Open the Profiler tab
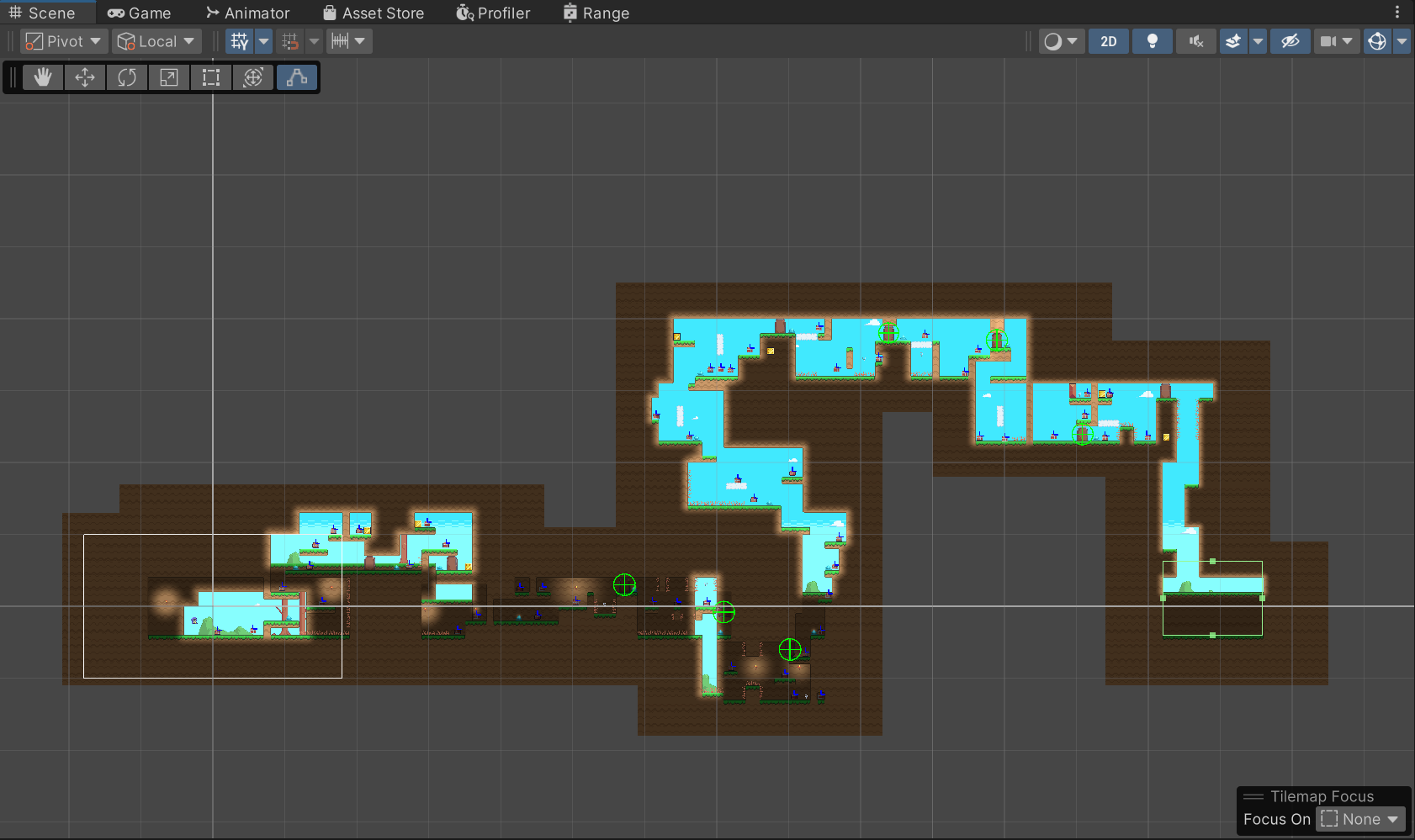Viewport: 1415px width, 840px height. 493,13
